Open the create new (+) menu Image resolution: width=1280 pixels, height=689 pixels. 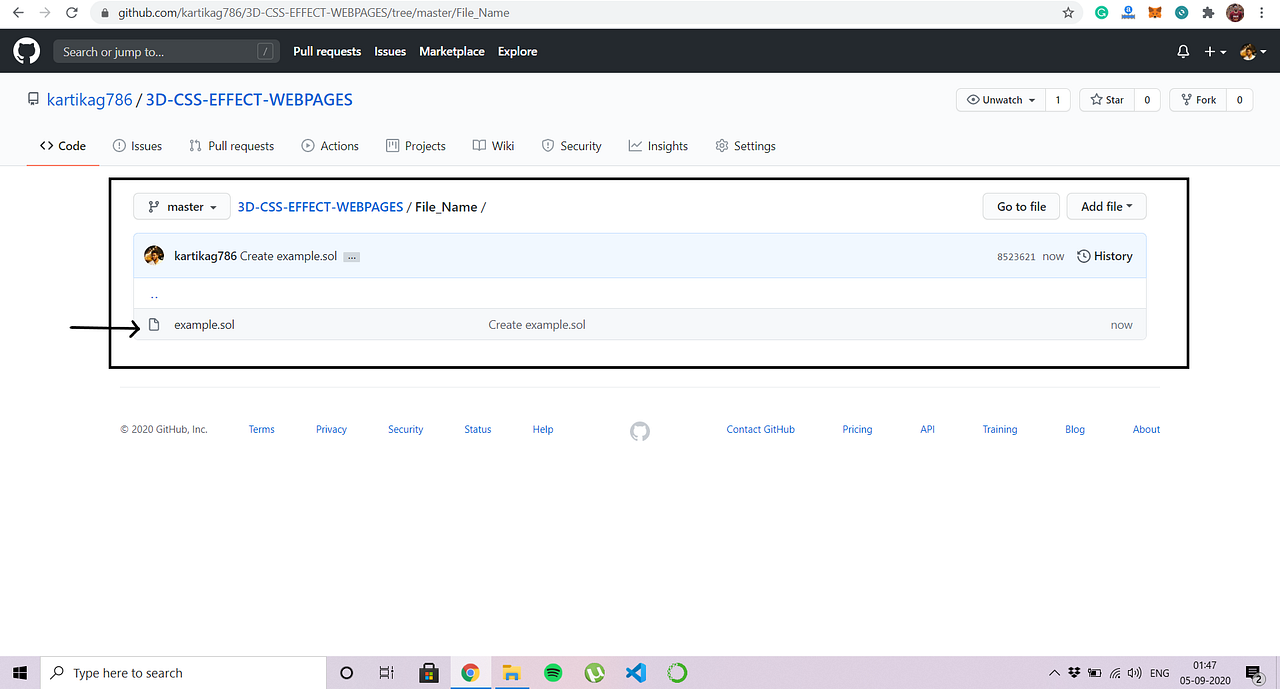(x=1213, y=50)
